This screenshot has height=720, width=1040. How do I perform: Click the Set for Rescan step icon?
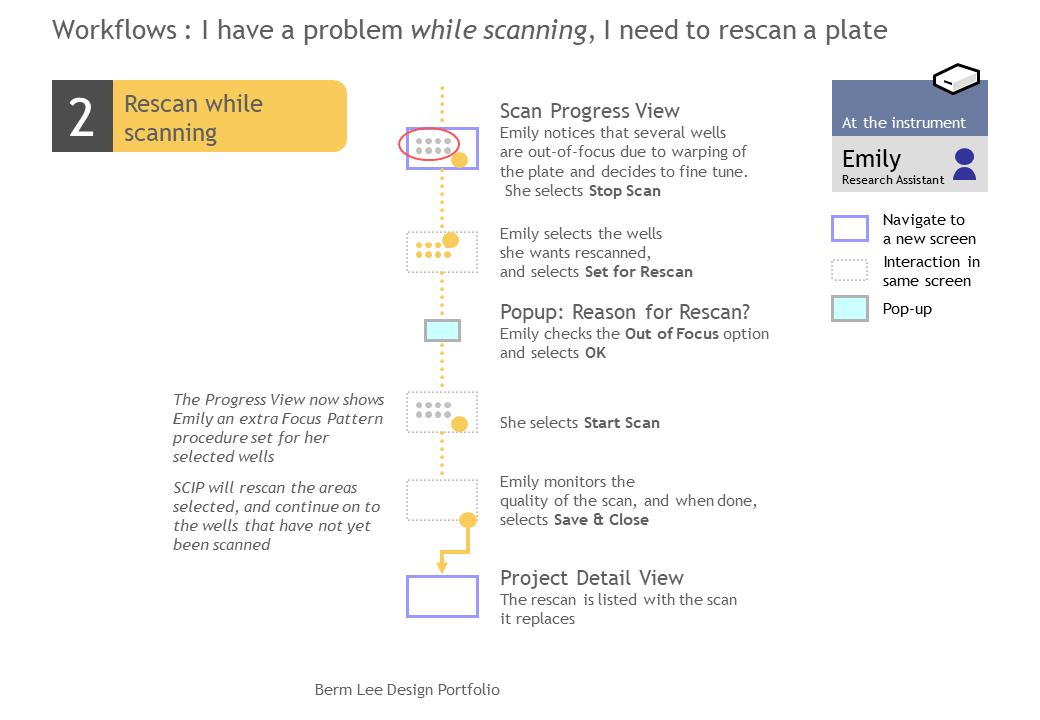442,252
